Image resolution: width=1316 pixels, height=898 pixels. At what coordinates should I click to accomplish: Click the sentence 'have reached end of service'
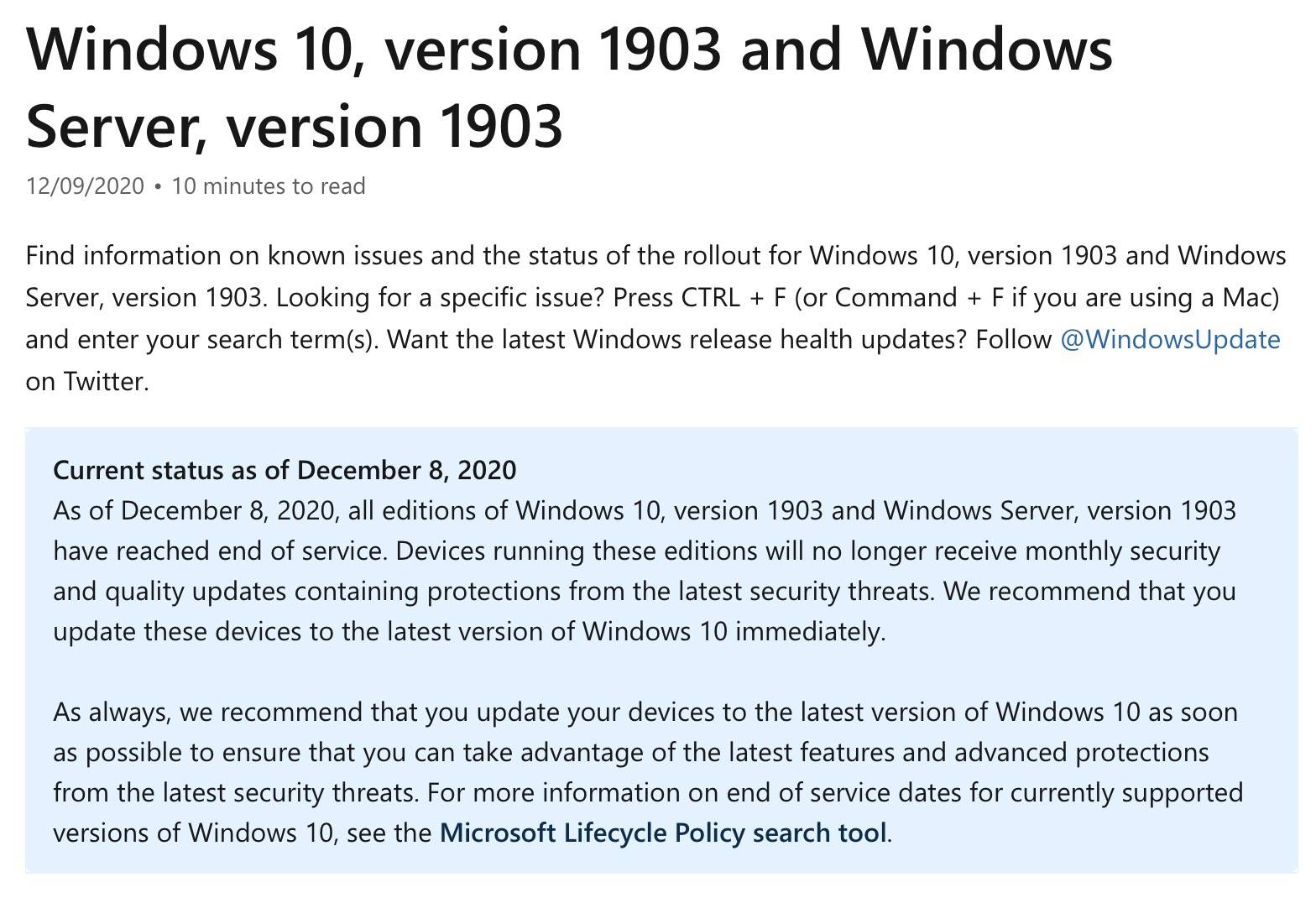(221, 551)
